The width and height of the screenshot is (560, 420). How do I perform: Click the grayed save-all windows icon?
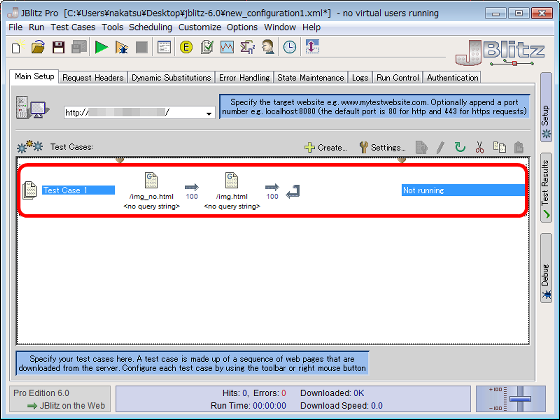pos(79,47)
